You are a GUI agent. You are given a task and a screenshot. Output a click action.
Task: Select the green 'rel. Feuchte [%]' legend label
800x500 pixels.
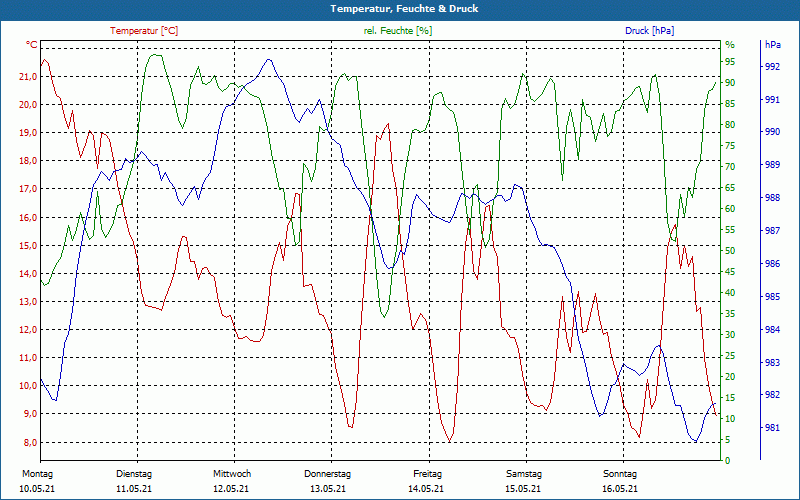point(397,31)
